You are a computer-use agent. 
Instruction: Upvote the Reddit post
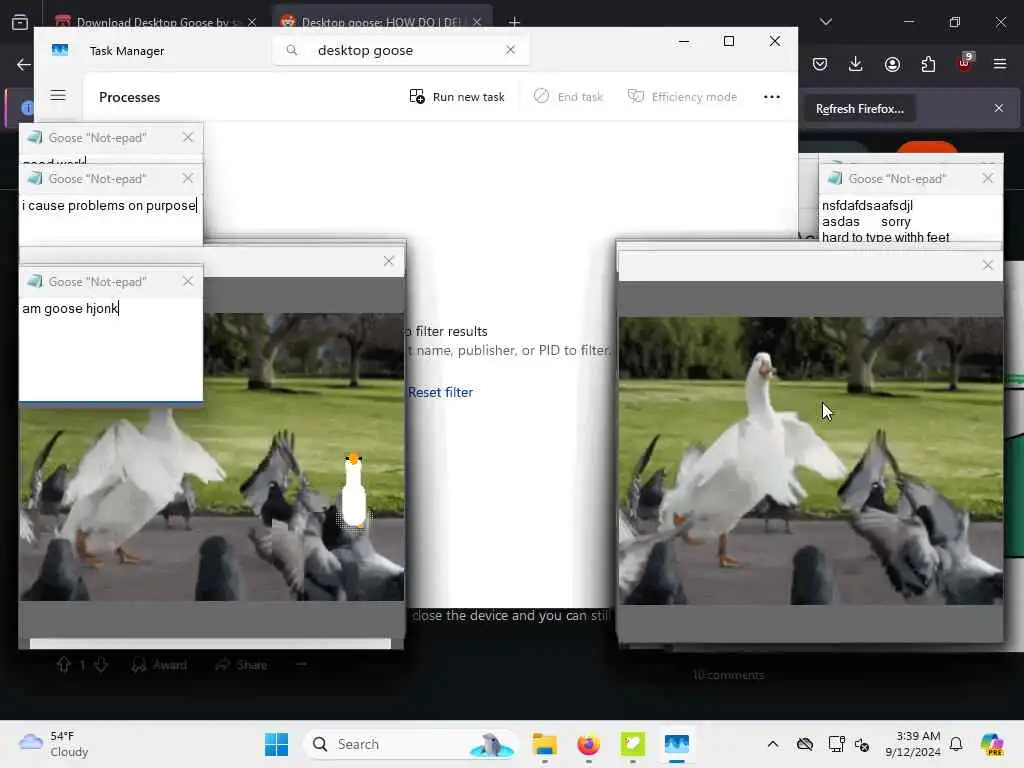(63, 665)
